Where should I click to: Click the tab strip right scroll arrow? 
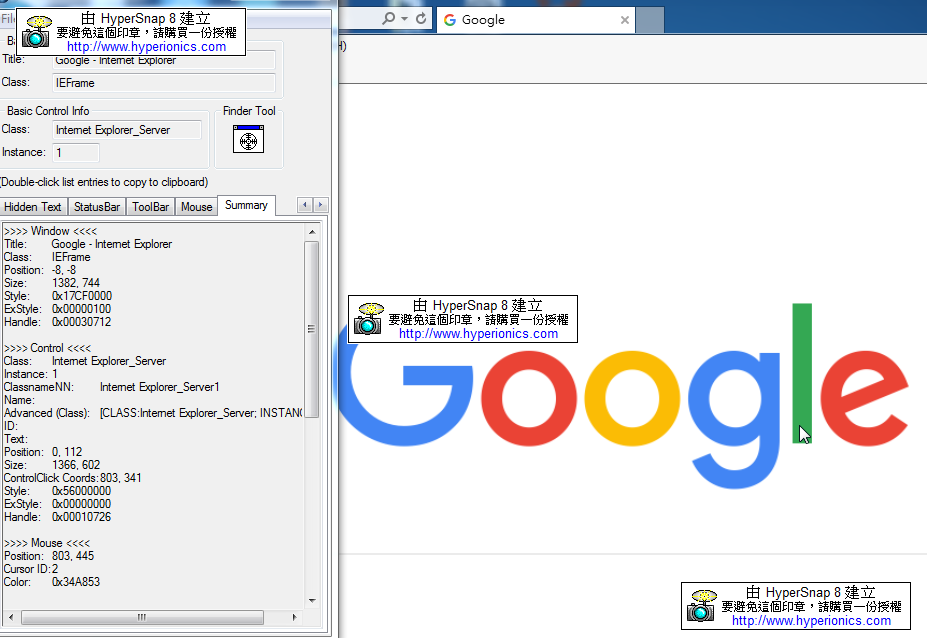(x=320, y=205)
